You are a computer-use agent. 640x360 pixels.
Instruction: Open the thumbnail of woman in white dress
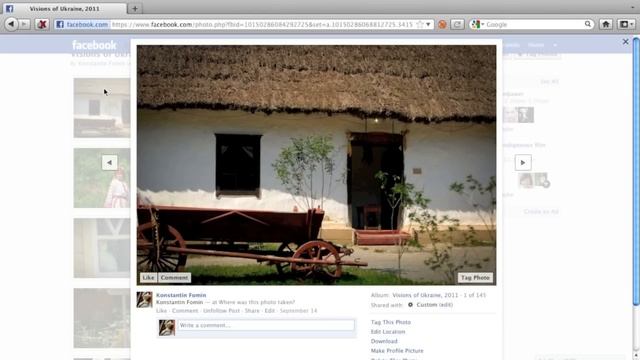[102, 178]
